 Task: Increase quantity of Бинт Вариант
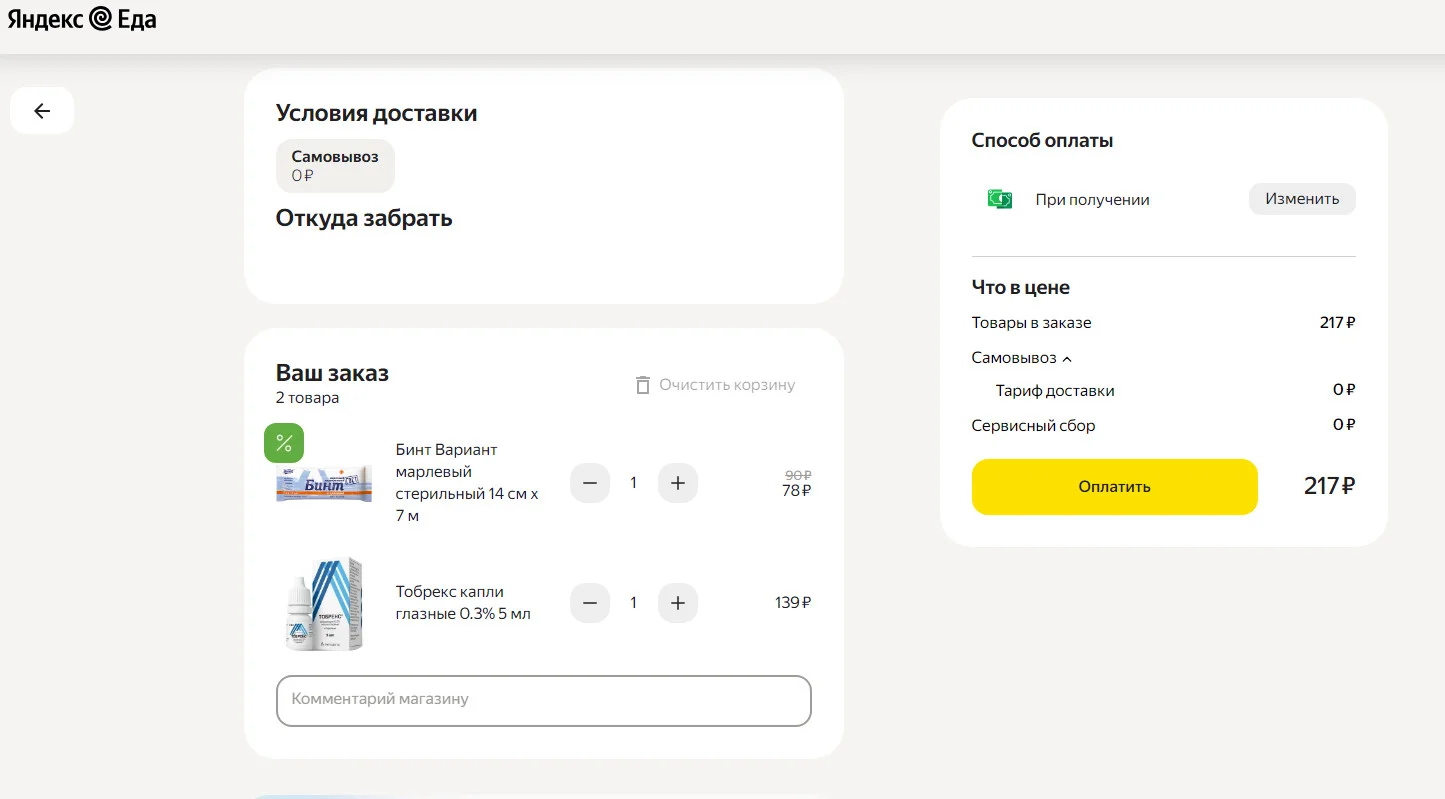tap(678, 483)
